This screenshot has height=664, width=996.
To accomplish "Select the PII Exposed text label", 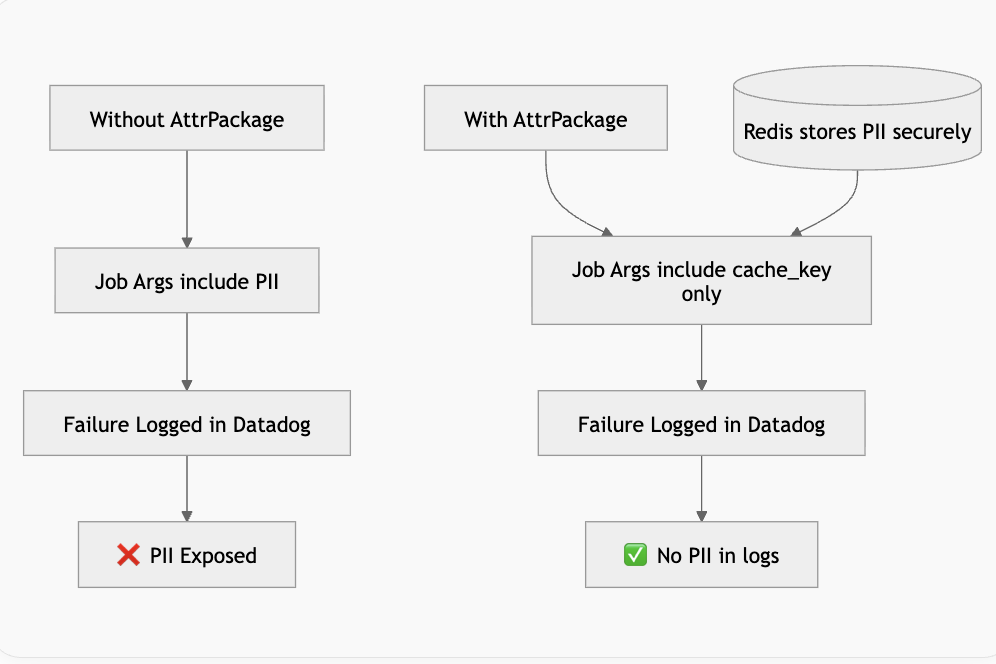I will (203, 555).
